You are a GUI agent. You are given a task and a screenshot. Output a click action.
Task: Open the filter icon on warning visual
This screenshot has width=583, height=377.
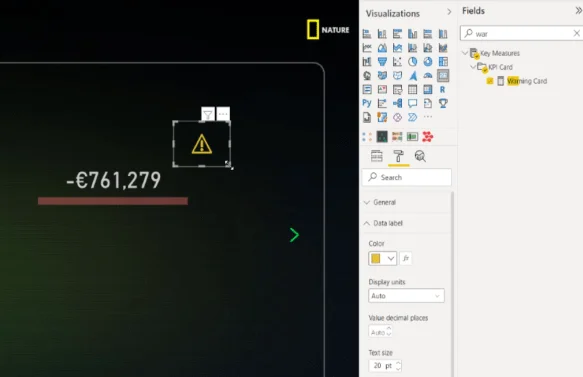(208, 114)
